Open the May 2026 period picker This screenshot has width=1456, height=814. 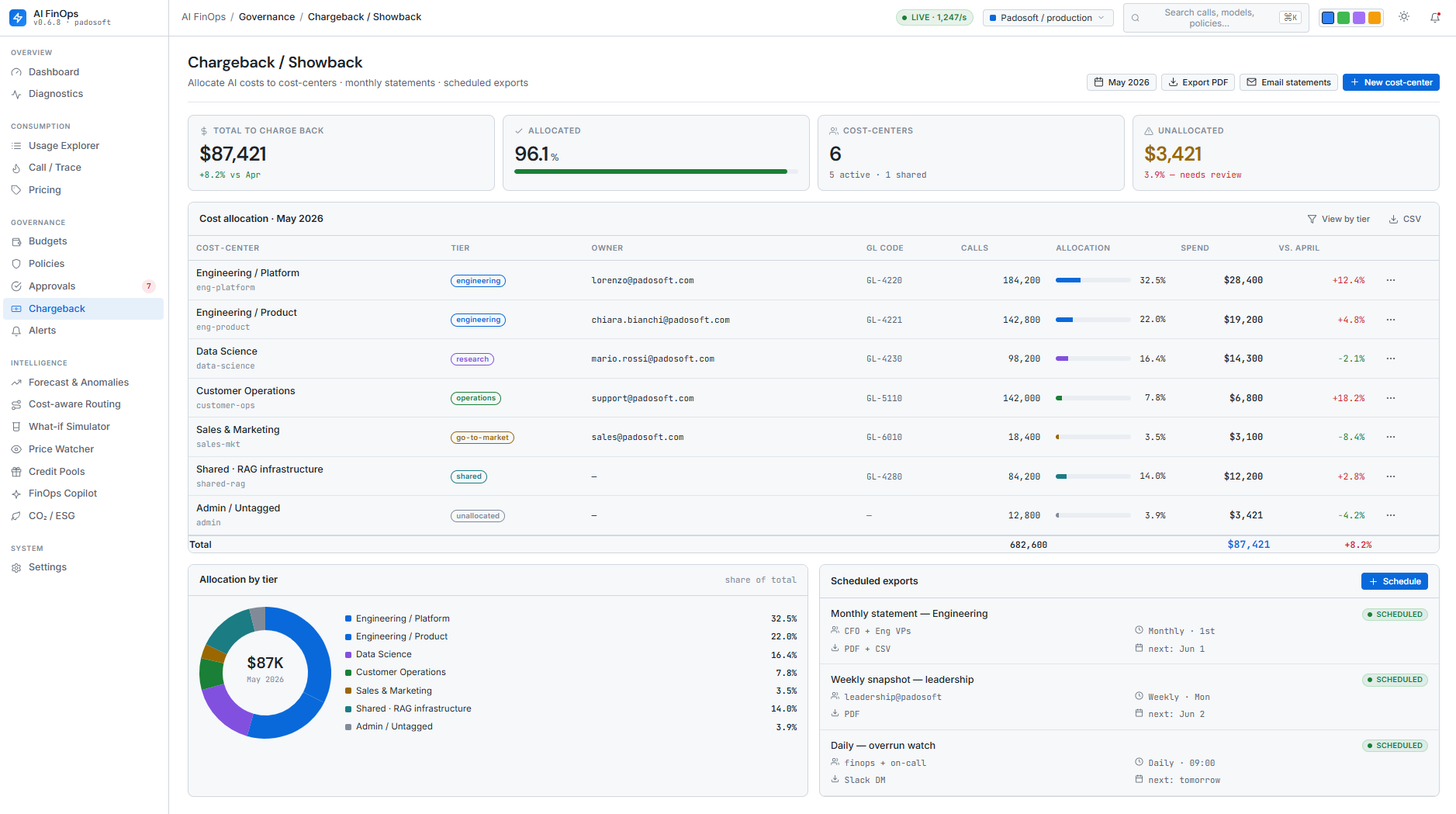[x=1122, y=82]
